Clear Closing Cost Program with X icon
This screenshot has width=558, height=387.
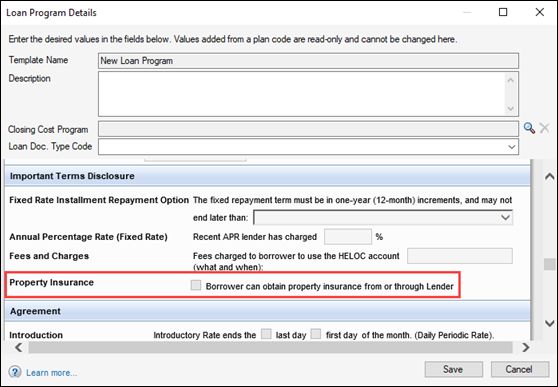pyautogui.click(x=544, y=128)
